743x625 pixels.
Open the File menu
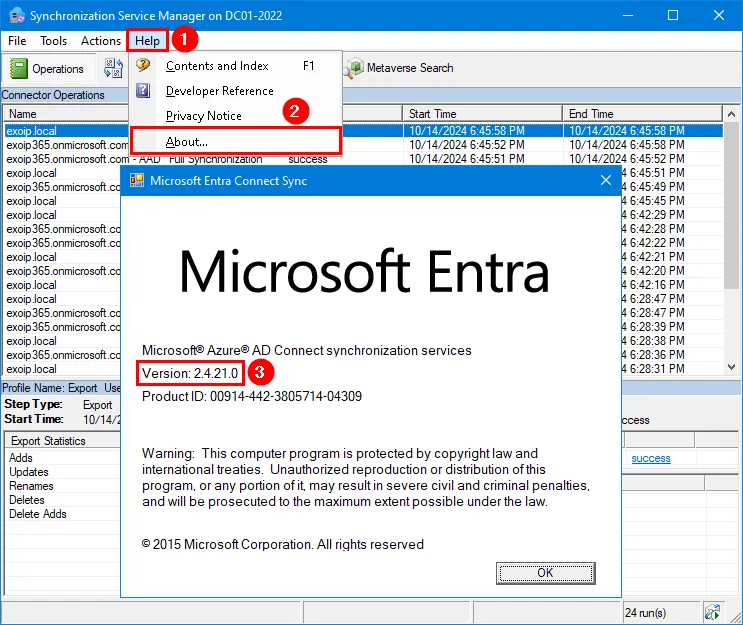point(17,41)
